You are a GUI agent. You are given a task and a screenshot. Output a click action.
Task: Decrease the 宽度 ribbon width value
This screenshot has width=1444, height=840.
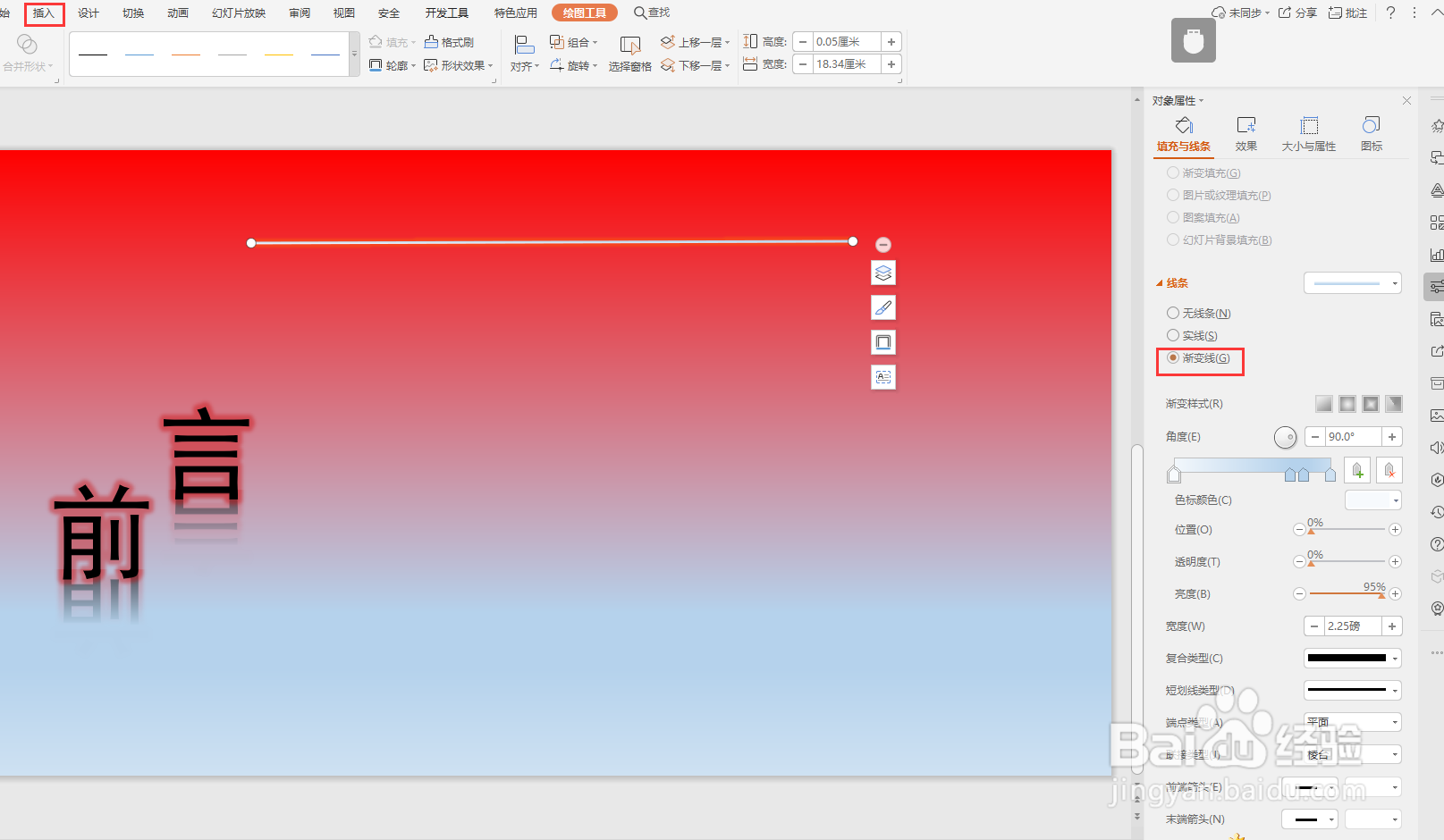coord(803,64)
